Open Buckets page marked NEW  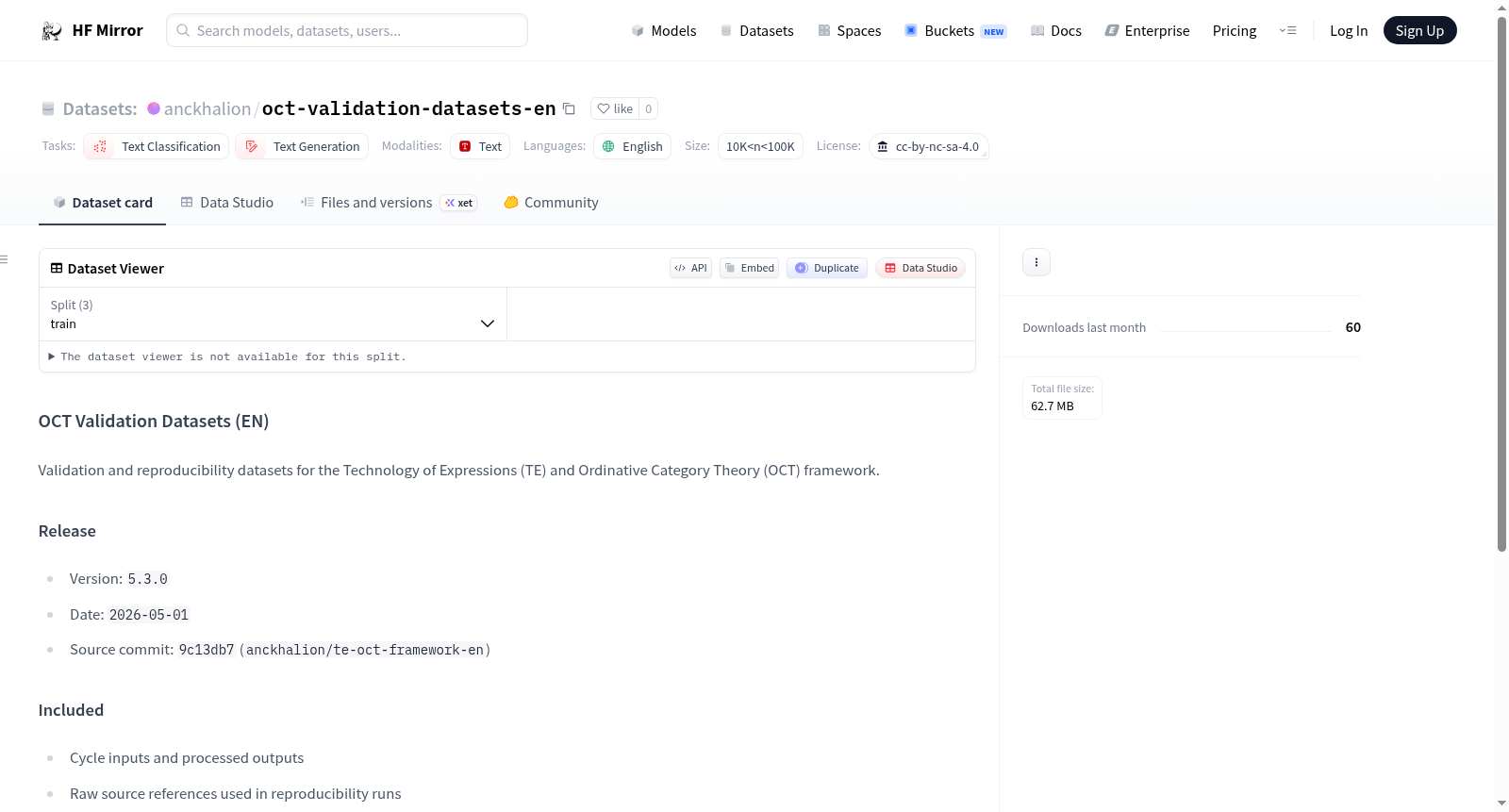(x=955, y=31)
